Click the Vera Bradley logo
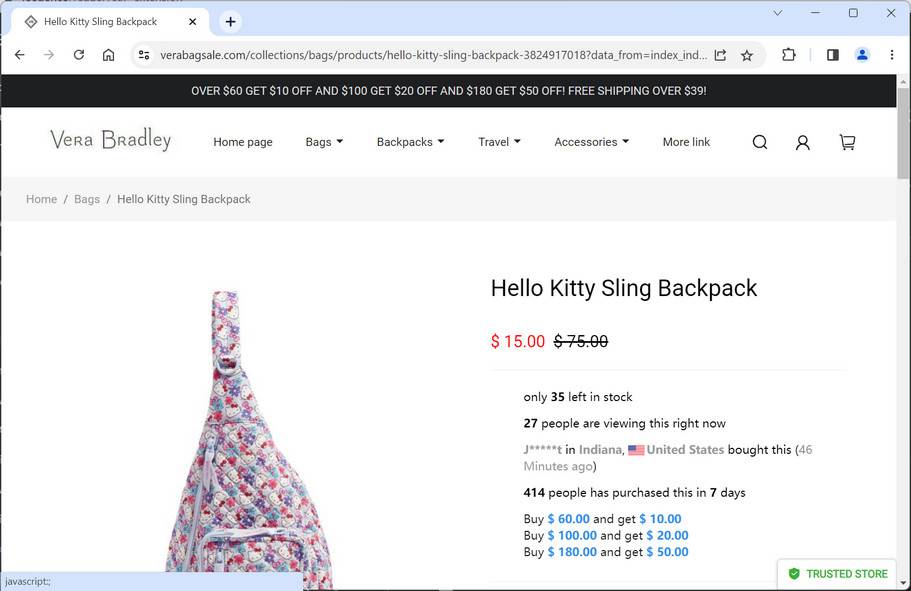This screenshot has width=911, height=591. (x=110, y=140)
